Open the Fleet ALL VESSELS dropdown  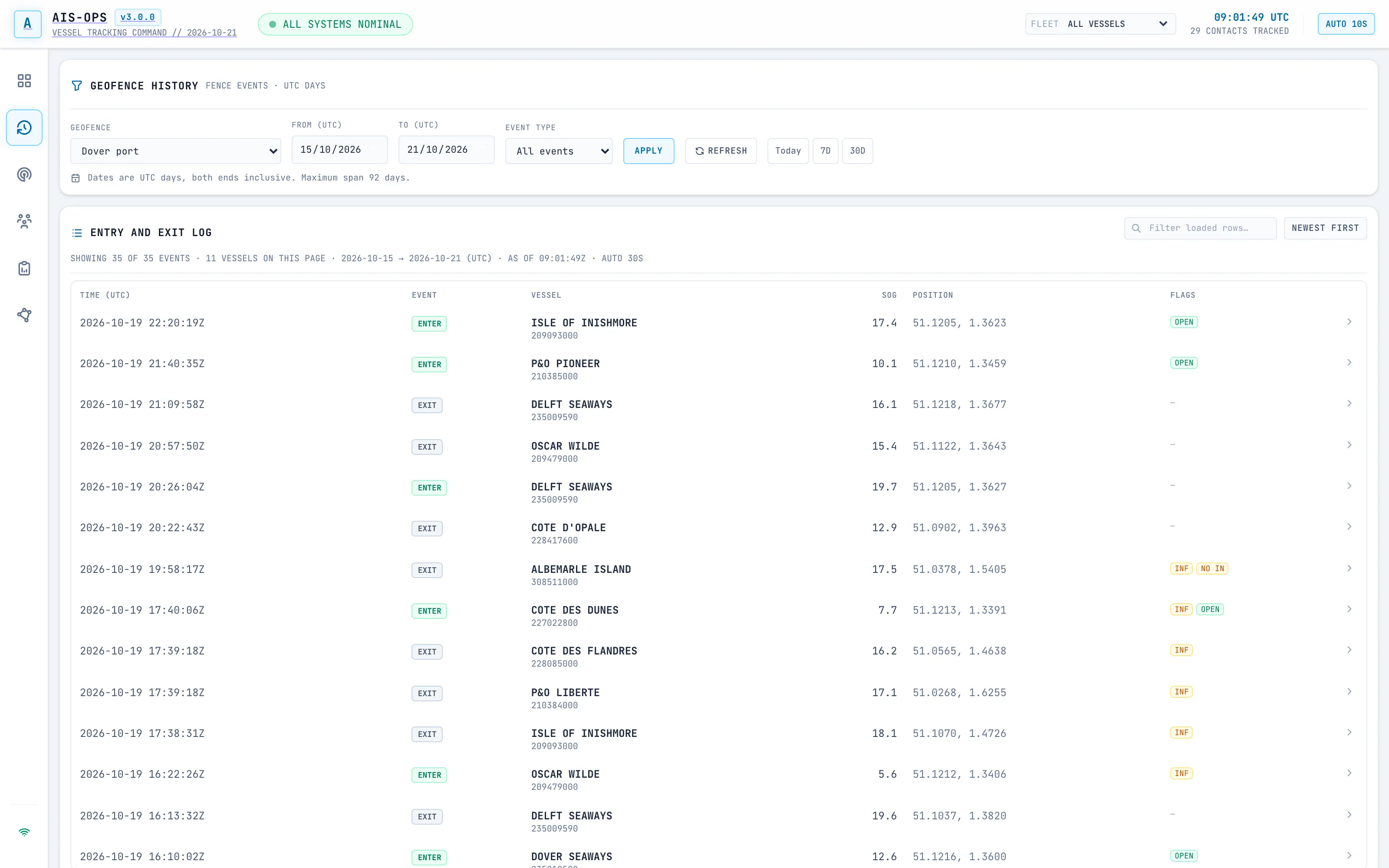[1100, 24]
